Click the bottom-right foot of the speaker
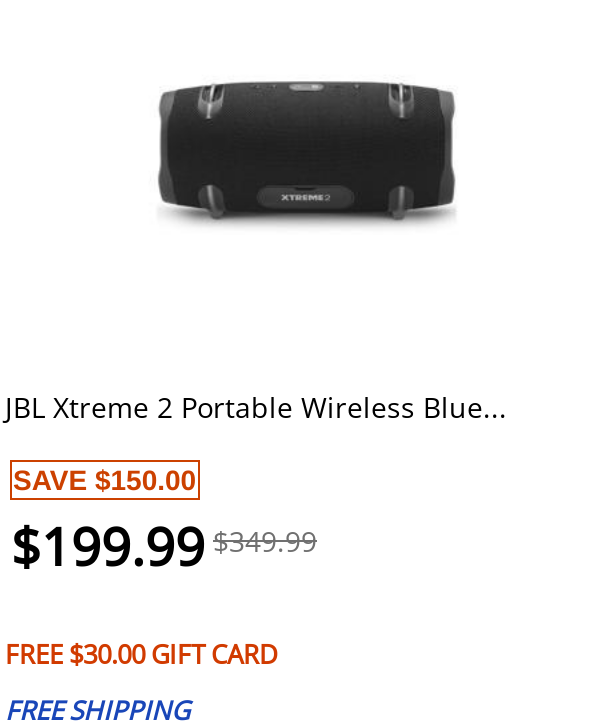This screenshot has width=610, height=728. point(401,202)
